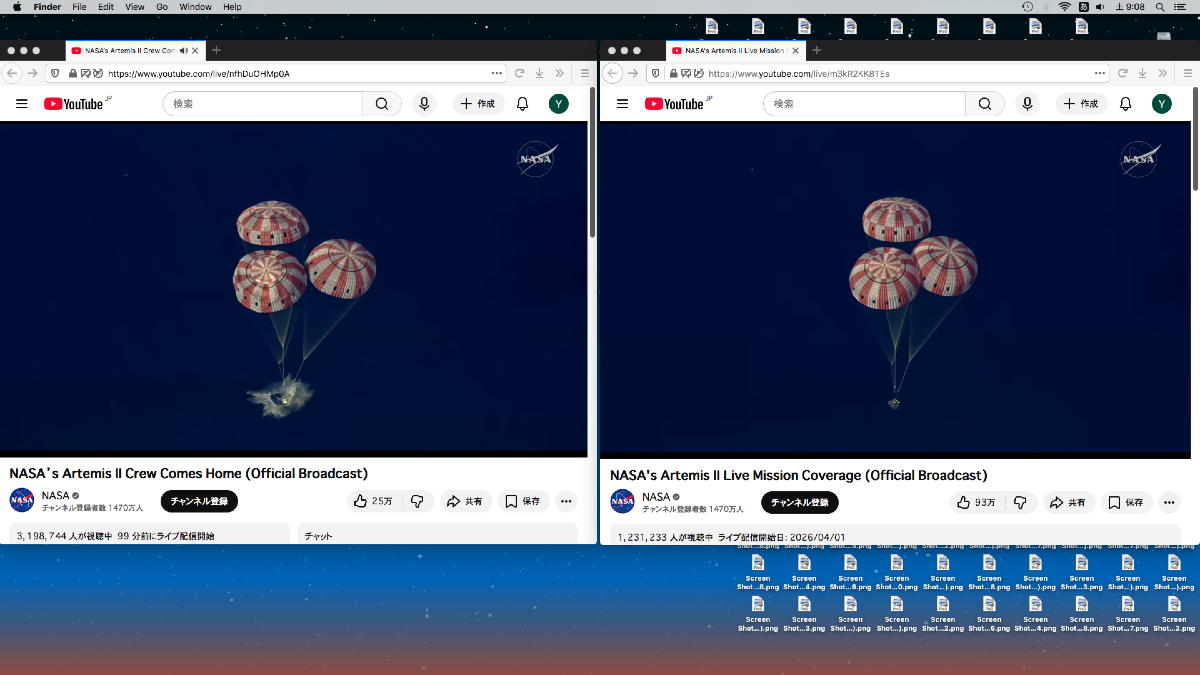Open more actions menu under Live Mission Coverage video
1200x675 pixels.
(x=1167, y=502)
